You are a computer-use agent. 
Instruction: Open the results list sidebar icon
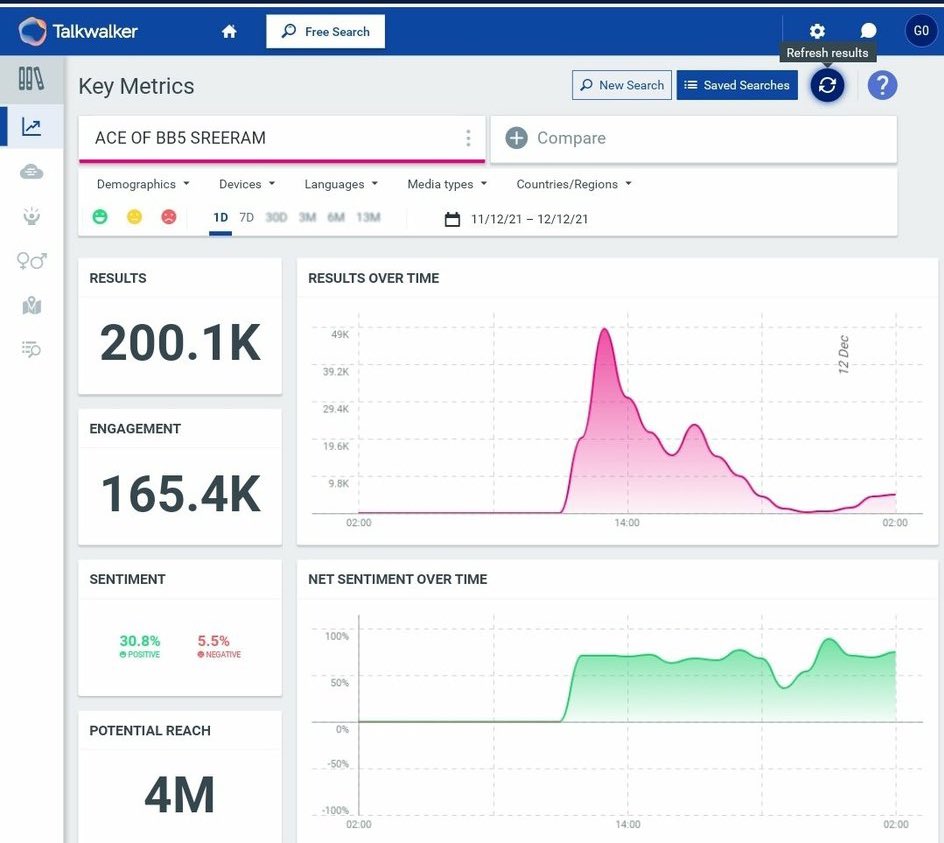31,349
